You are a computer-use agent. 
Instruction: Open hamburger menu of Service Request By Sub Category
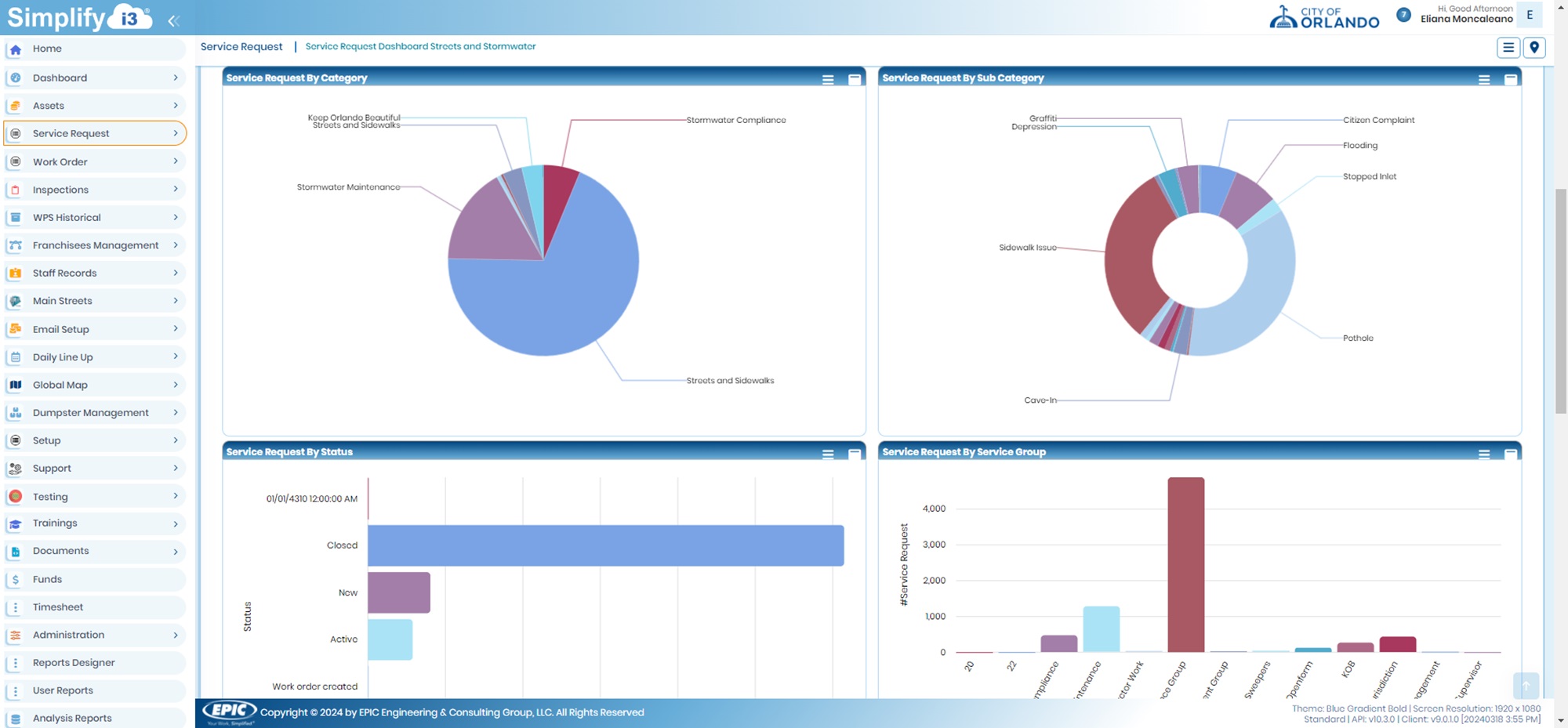tap(1483, 79)
